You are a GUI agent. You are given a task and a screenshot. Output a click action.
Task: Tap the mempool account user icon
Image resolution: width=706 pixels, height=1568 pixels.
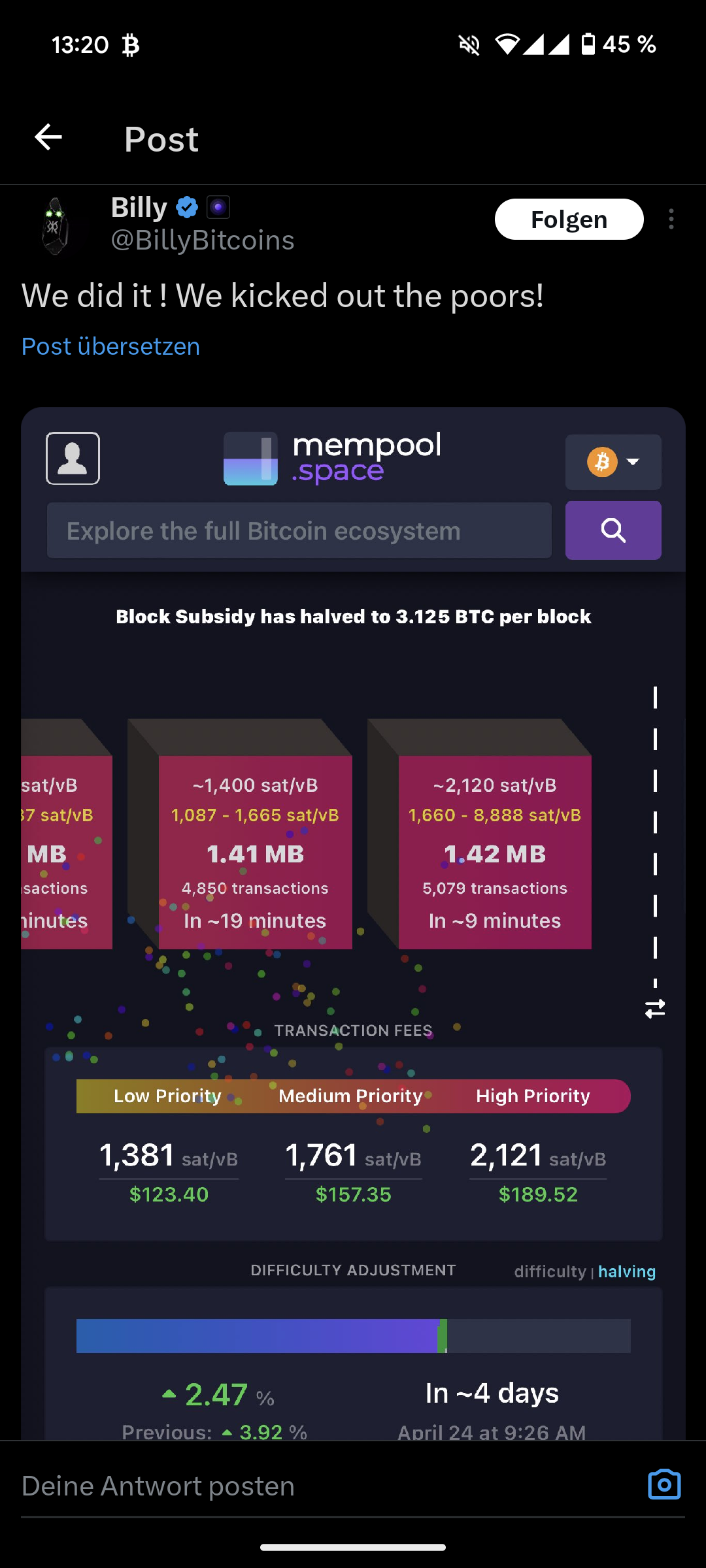click(x=73, y=458)
